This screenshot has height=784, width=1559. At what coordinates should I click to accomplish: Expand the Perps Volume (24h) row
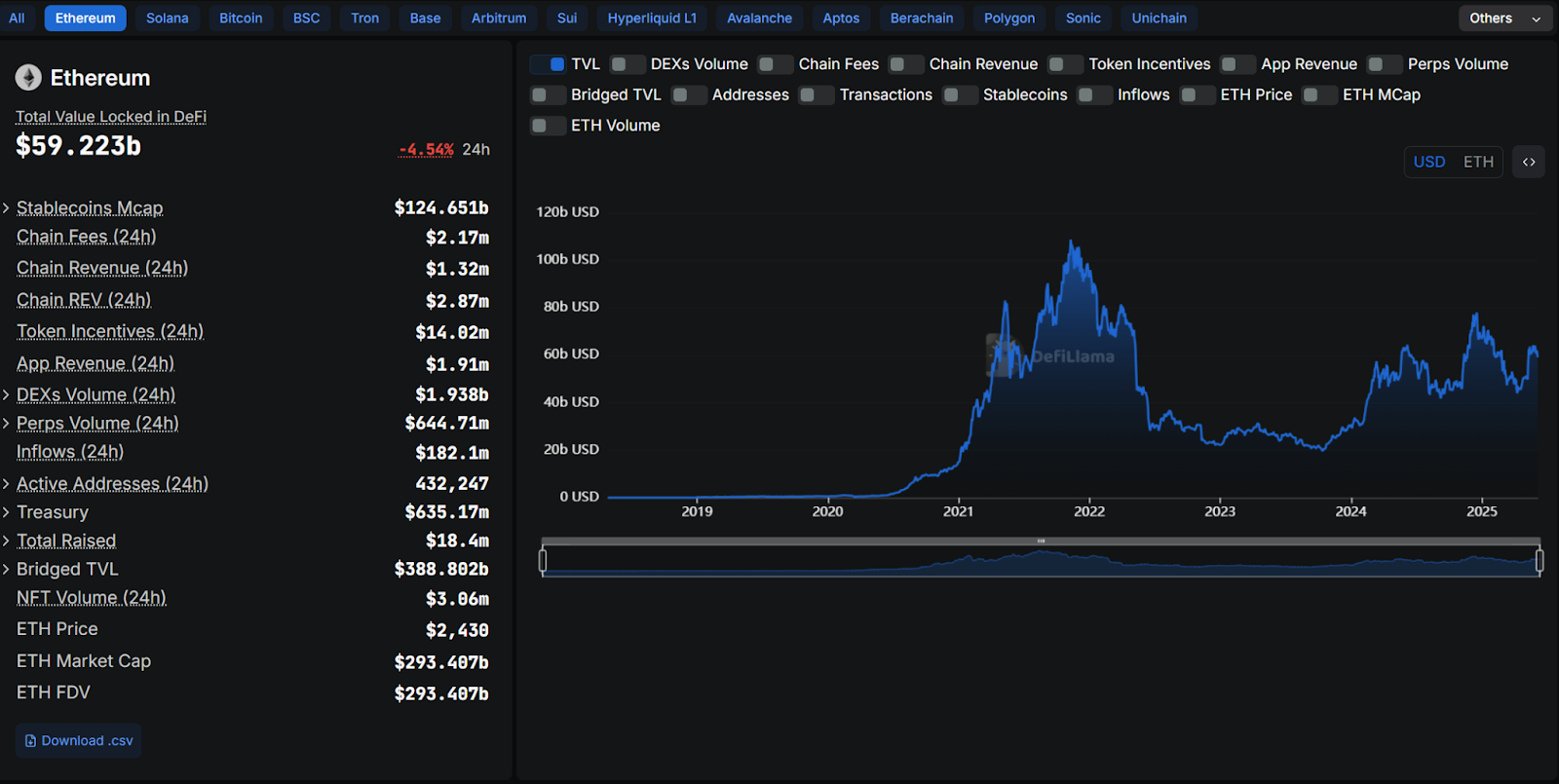pyautogui.click(x=6, y=424)
